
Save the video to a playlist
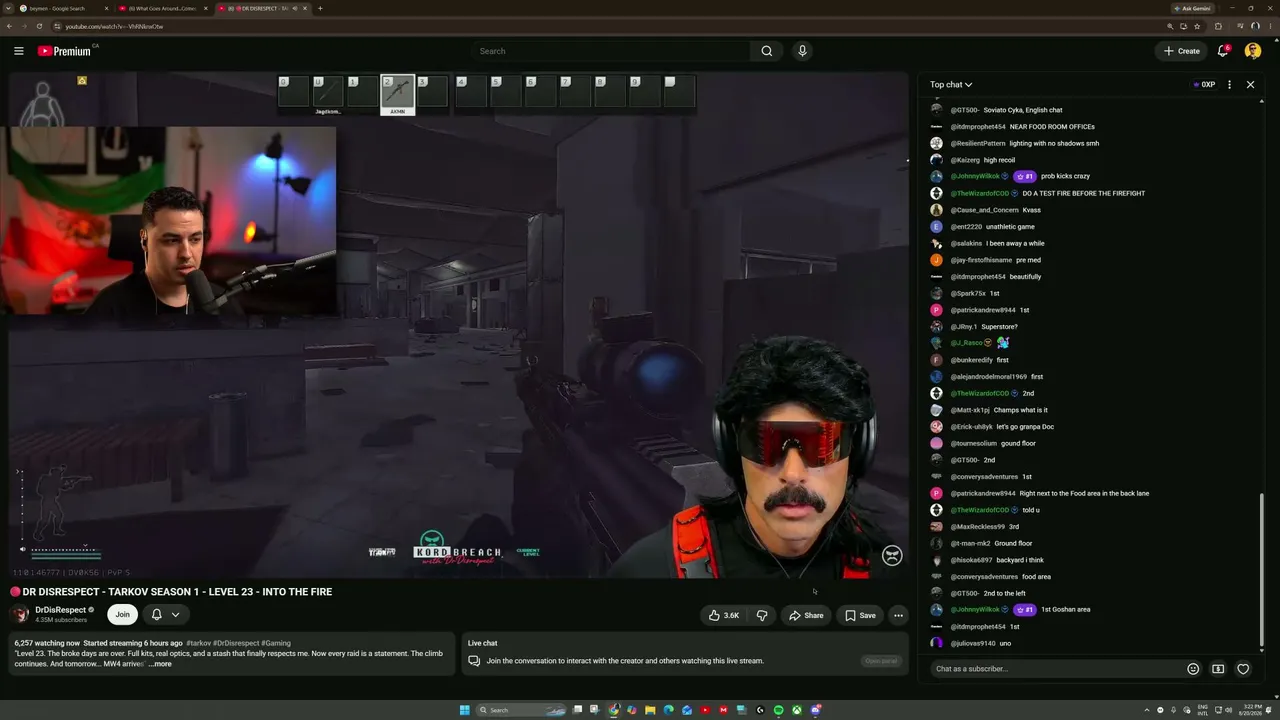[x=860, y=615]
